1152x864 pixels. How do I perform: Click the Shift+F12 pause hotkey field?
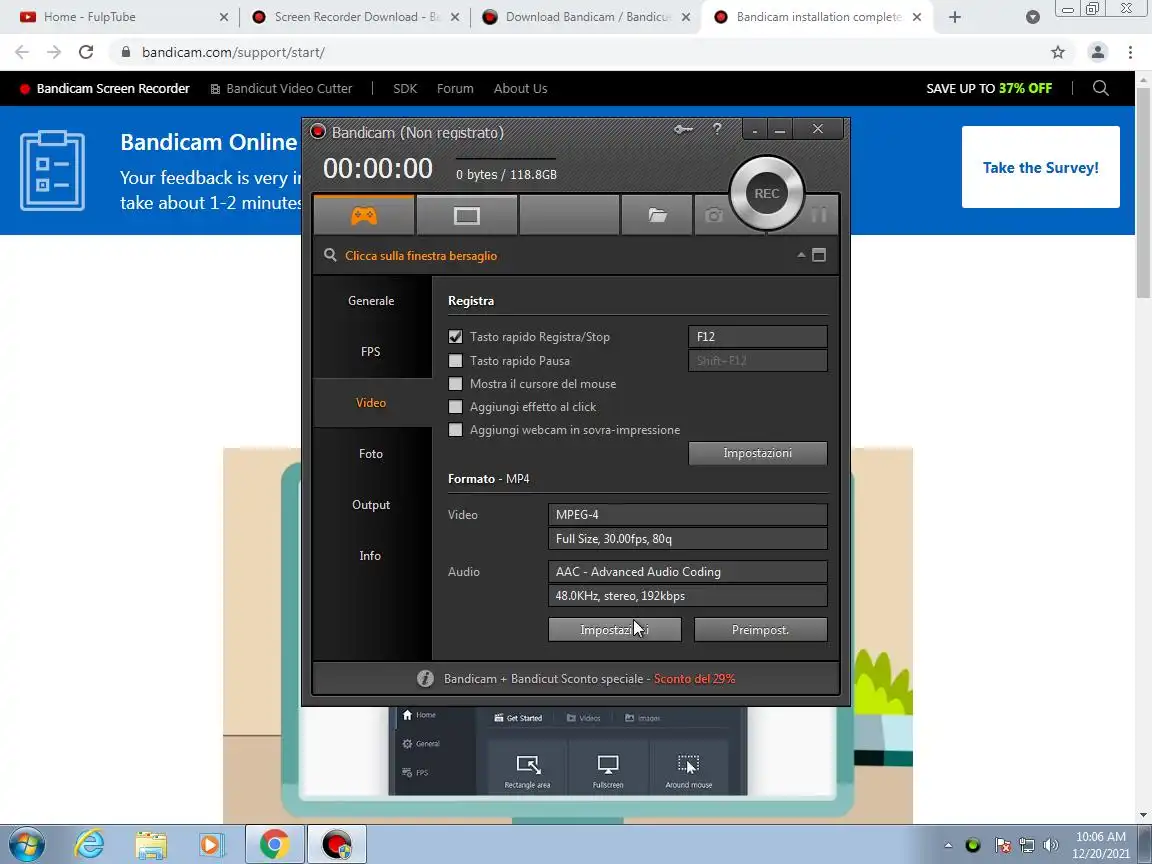757,361
